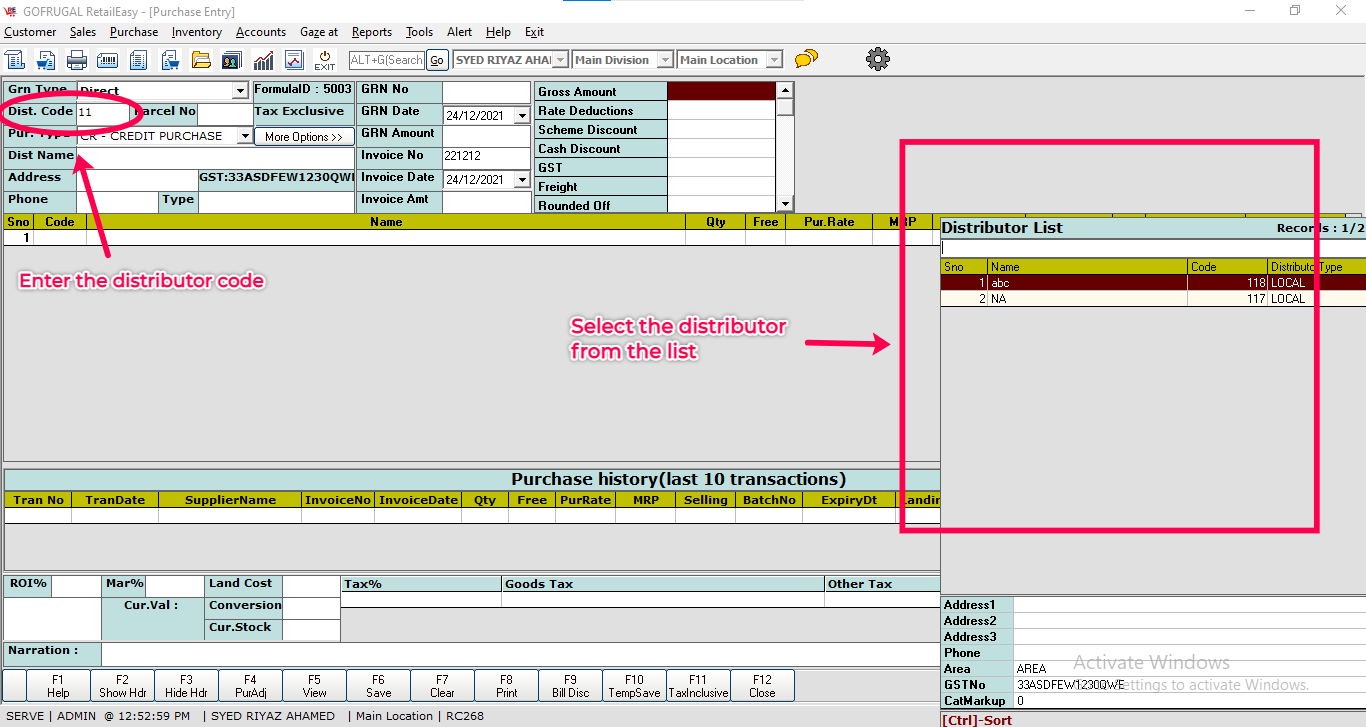The image size is (1366, 727).
Task: Click the F3 Hide Hdr button
Action: [186, 685]
